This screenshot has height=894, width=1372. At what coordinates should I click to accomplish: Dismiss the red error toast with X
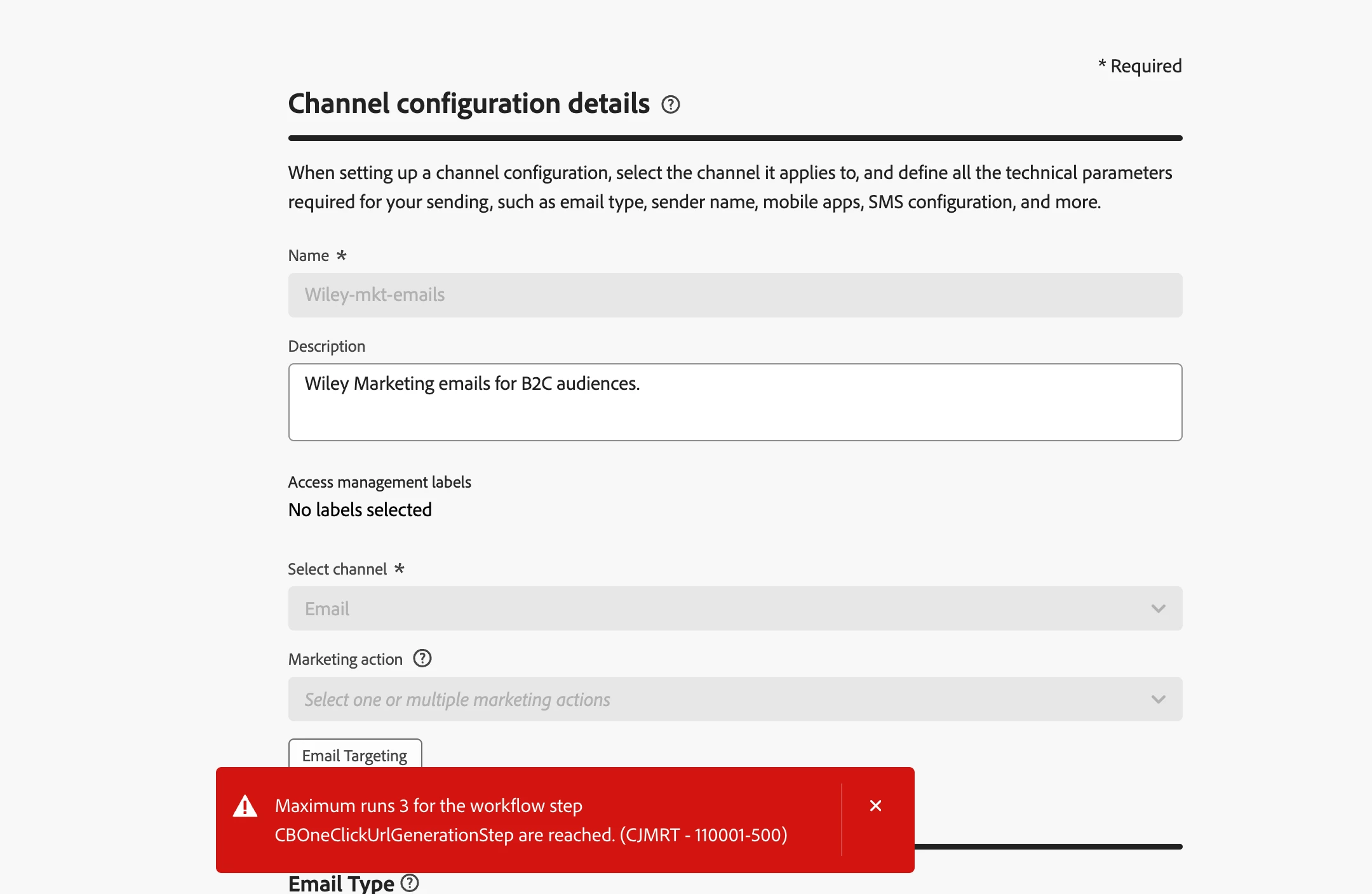click(x=875, y=806)
